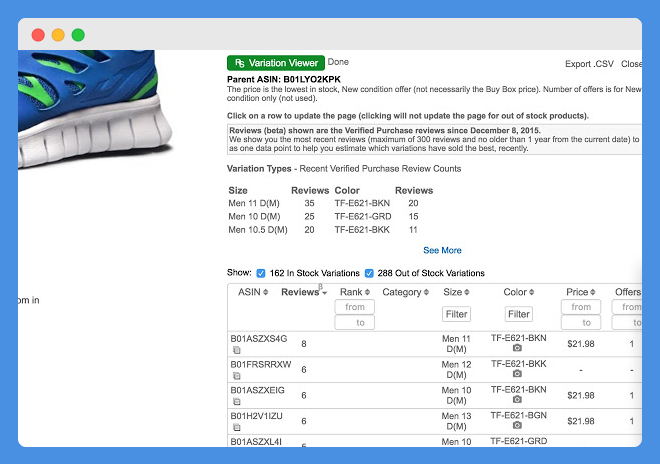Viewport: 660px width, 464px height.
Task: Click Men 10.5 D(M) in size summary
Action: click(x=258, y=230)
